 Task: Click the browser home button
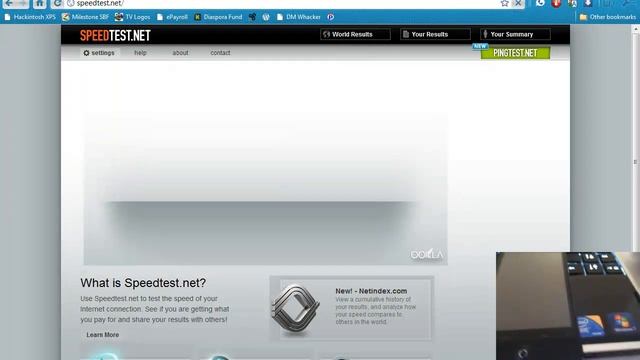(40, 3)
